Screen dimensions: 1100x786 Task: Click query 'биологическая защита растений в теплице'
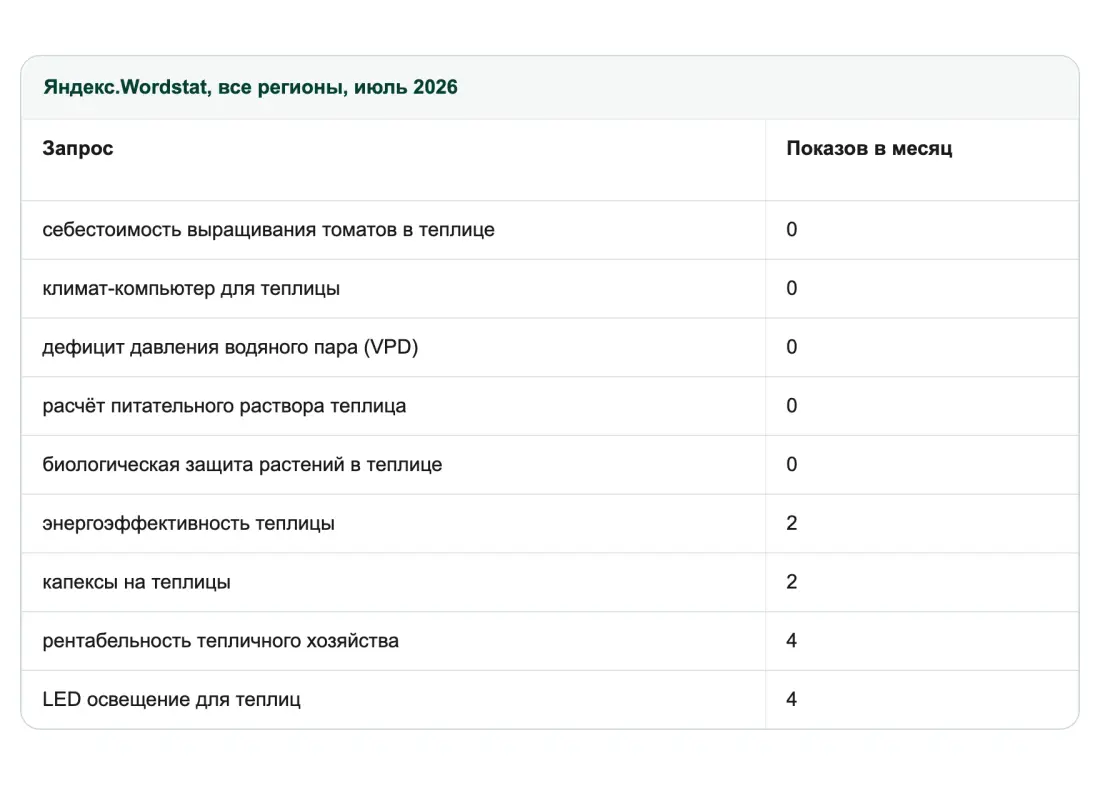coord(242,465)
